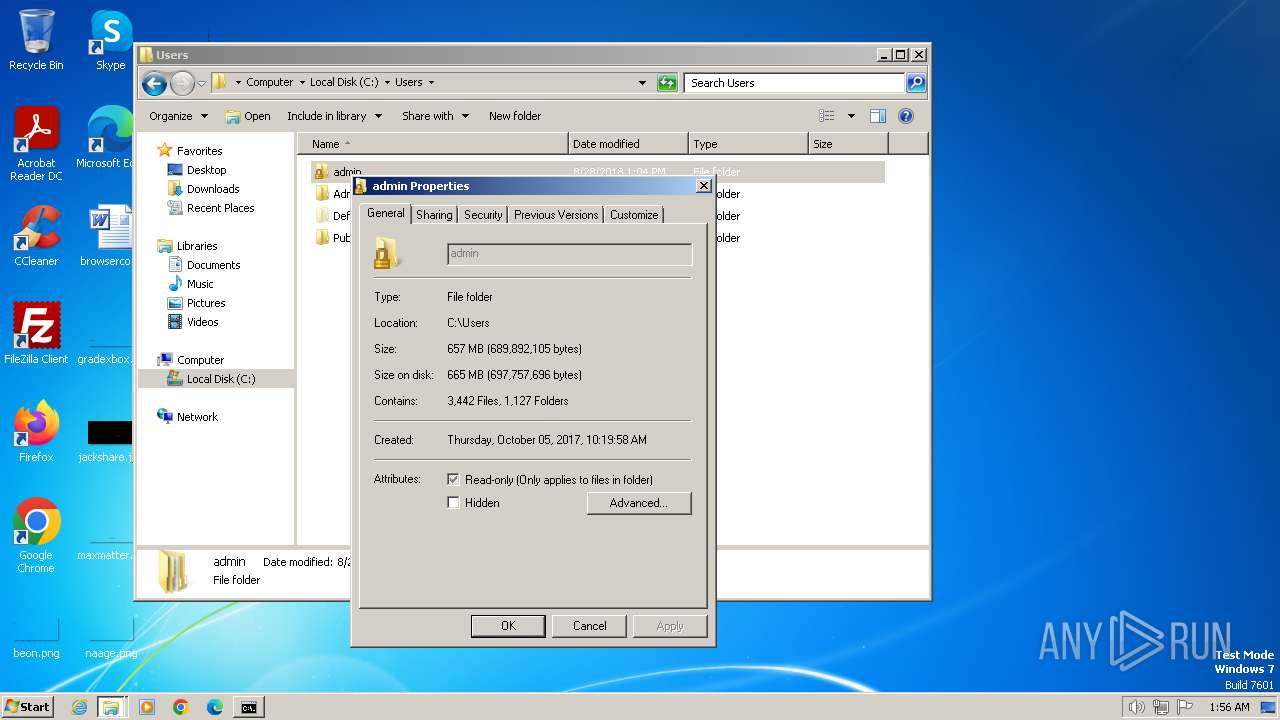Click the command prompt taskbar icon

pyautogui.click(x=248, y=707)
